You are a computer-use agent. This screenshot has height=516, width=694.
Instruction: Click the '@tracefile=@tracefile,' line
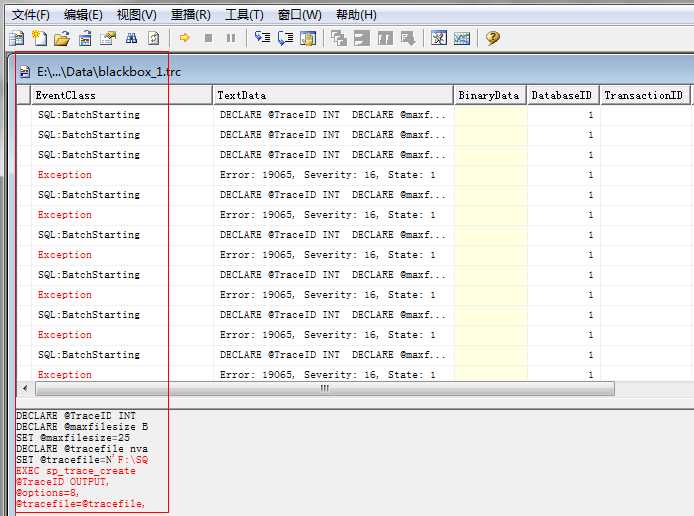click(81, 504)
